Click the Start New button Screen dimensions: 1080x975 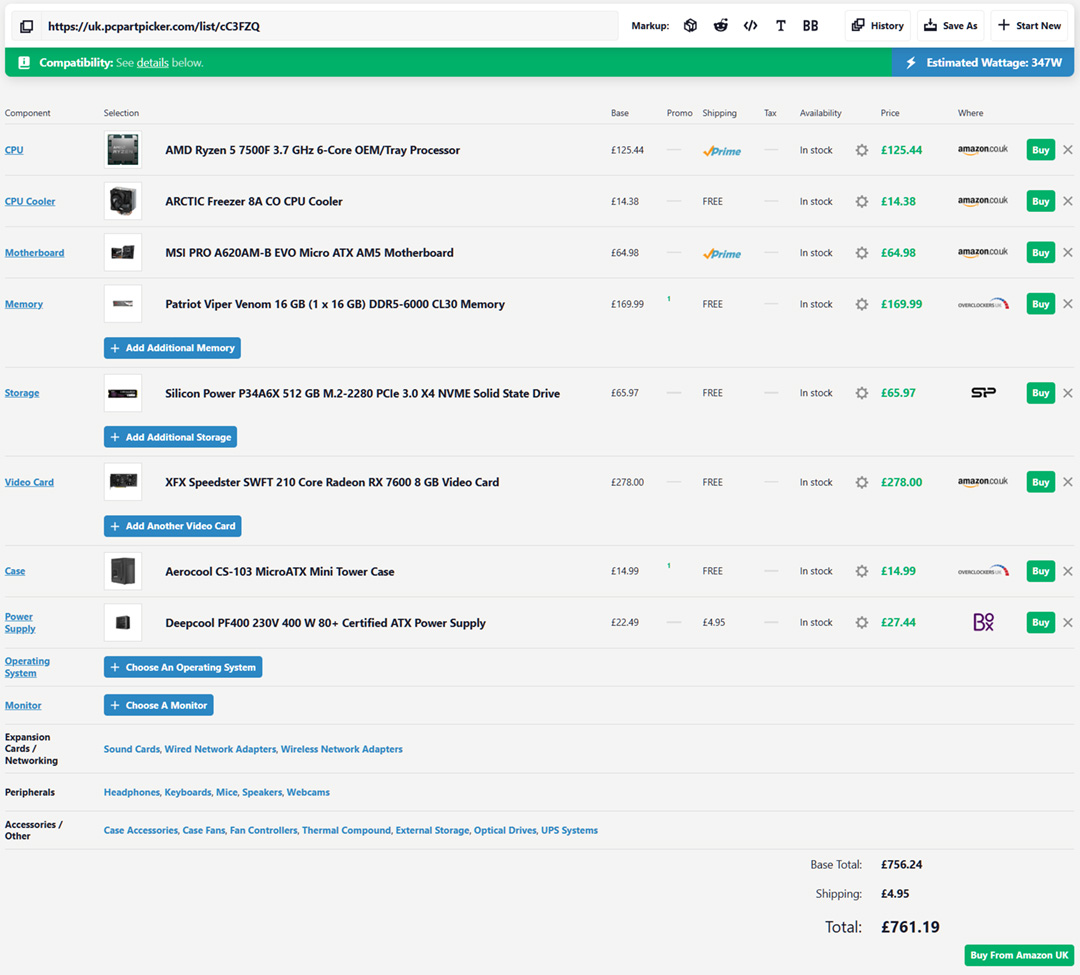pyautogui.click(x=1030, y=25)
